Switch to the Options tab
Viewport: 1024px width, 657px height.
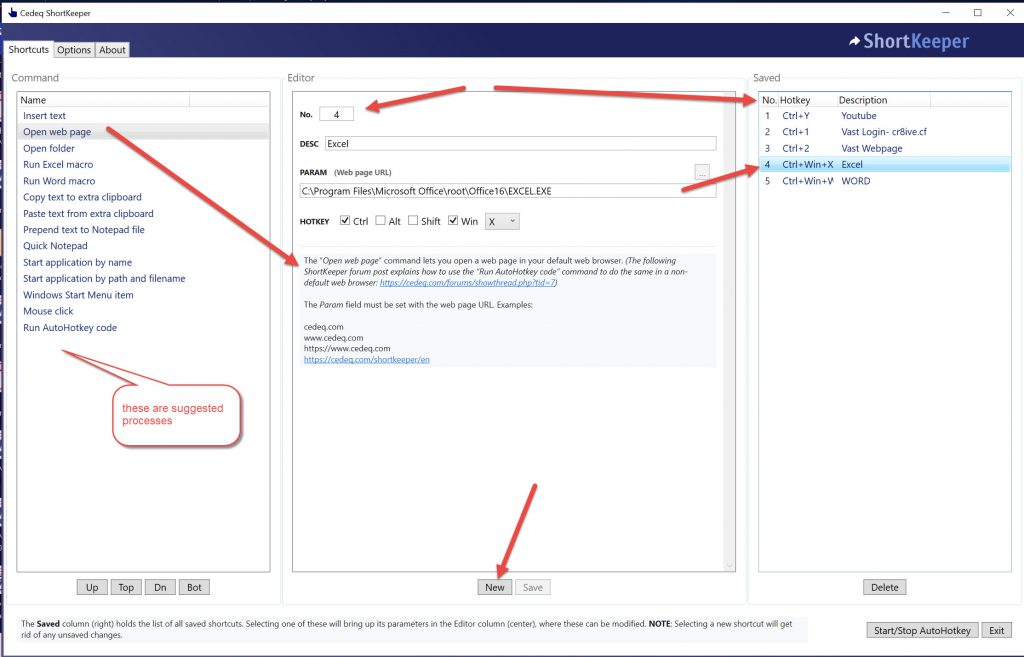point(74,50)
